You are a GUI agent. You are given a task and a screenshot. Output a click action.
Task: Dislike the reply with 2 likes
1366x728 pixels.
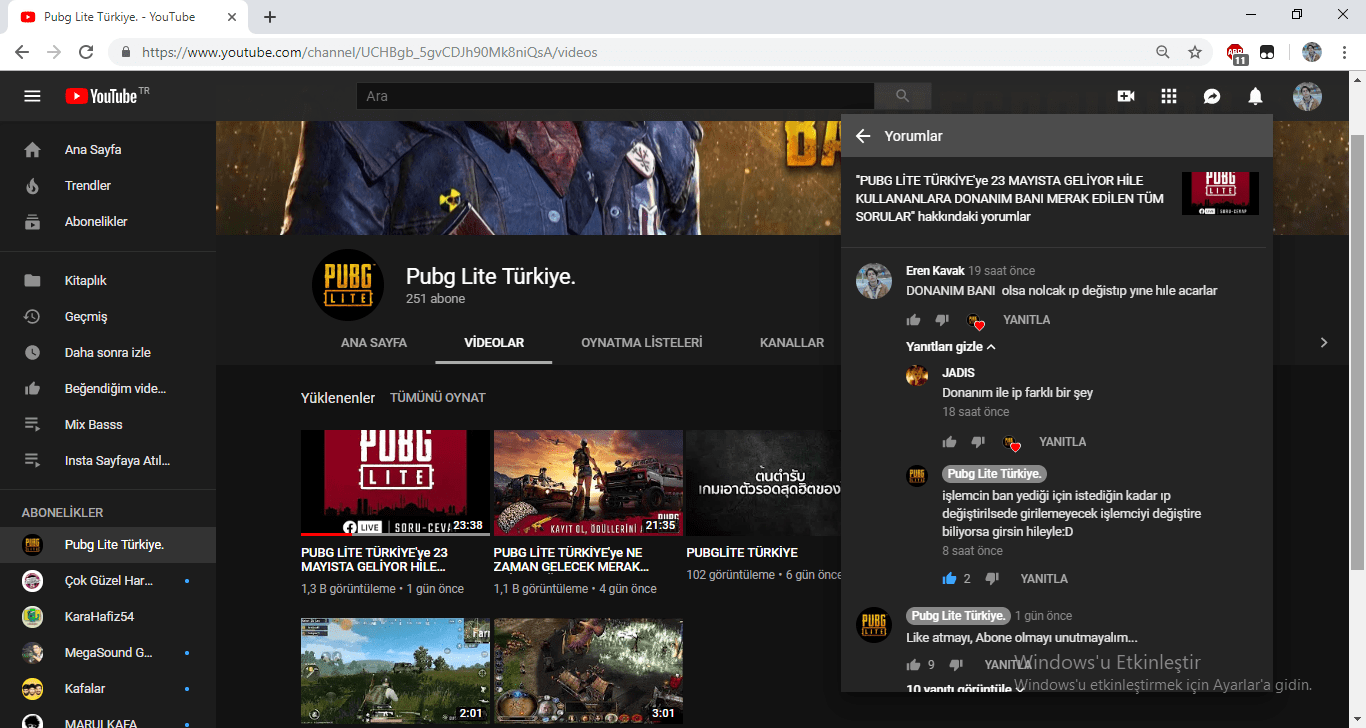(x=993, y=578)
